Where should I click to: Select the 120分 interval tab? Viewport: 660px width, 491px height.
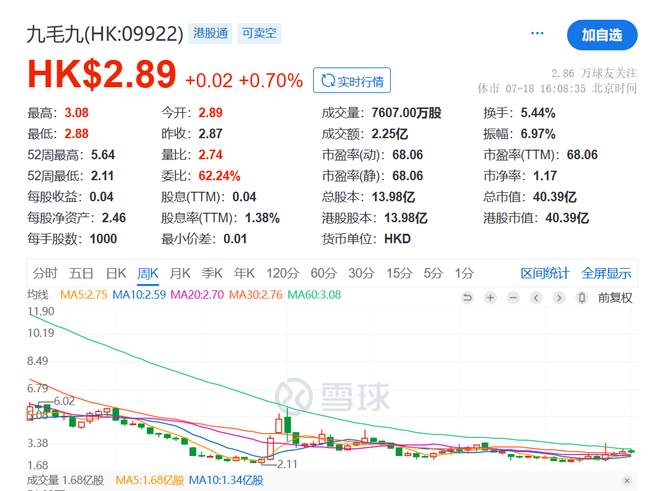[x=282, y=273]
